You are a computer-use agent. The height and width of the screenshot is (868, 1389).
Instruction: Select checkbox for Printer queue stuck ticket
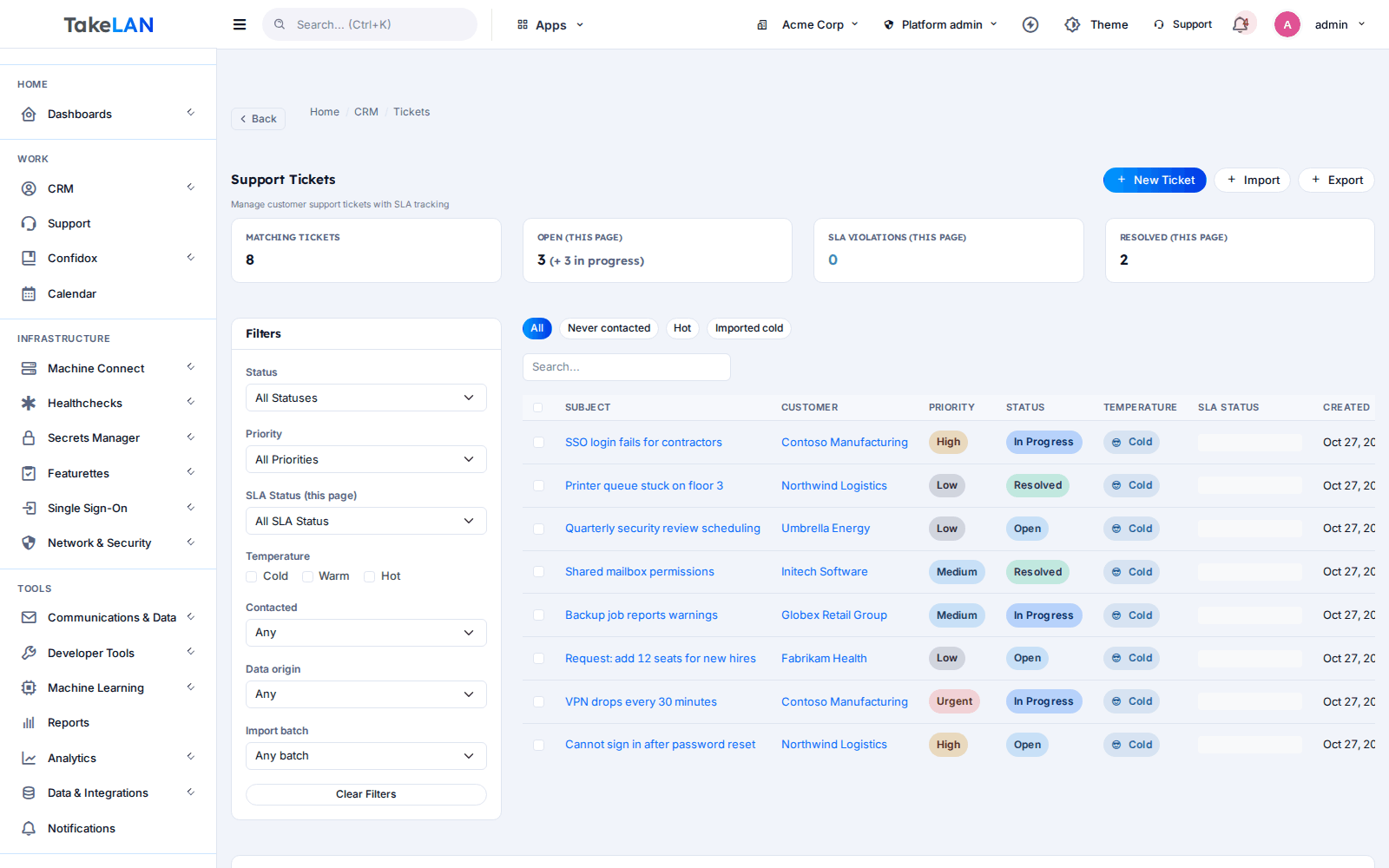pos(538,485)
